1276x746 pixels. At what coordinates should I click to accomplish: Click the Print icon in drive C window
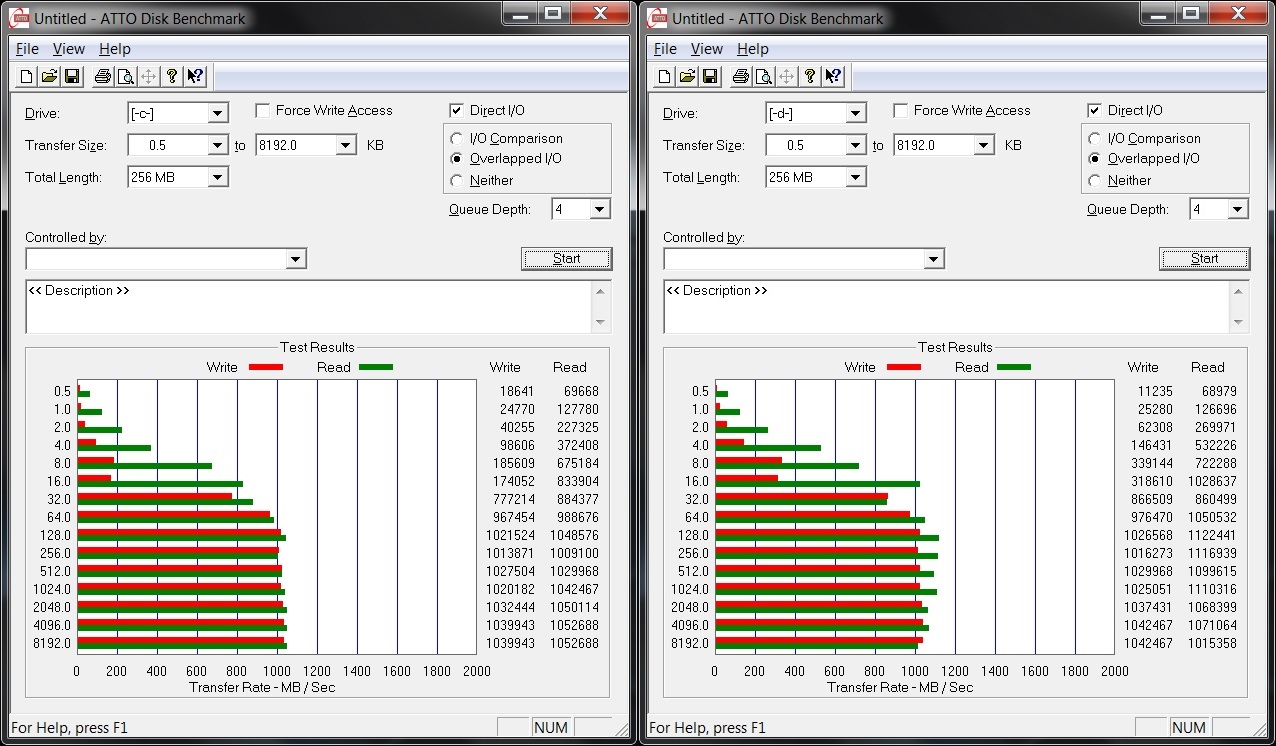(x=102, y=76)
